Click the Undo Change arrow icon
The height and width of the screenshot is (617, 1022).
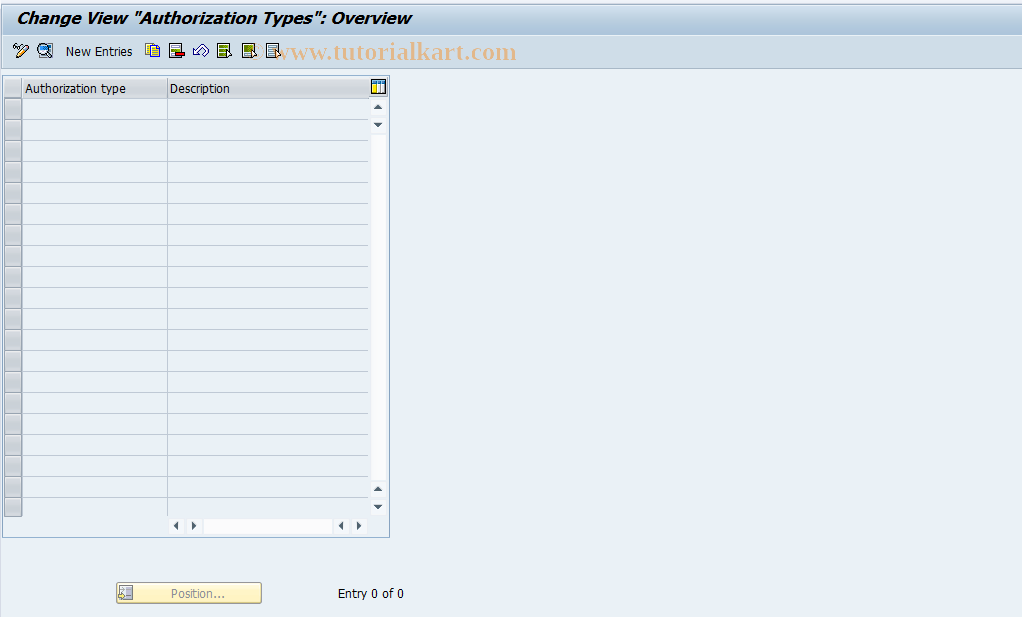pyautogui.click(x=201, y=51)
